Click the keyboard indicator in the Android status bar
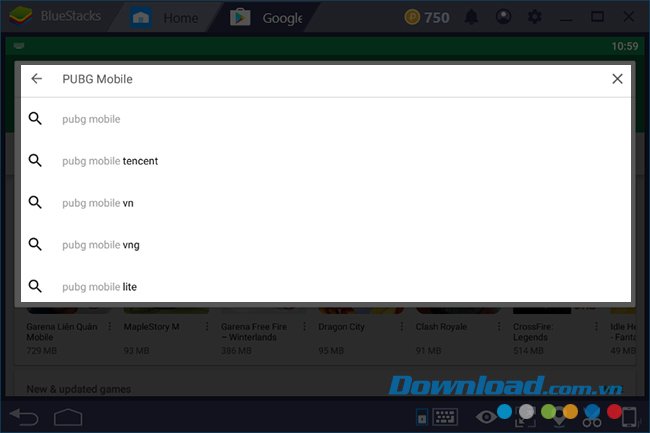The height and width of the screenshot is (433, 650). point(19,46)
